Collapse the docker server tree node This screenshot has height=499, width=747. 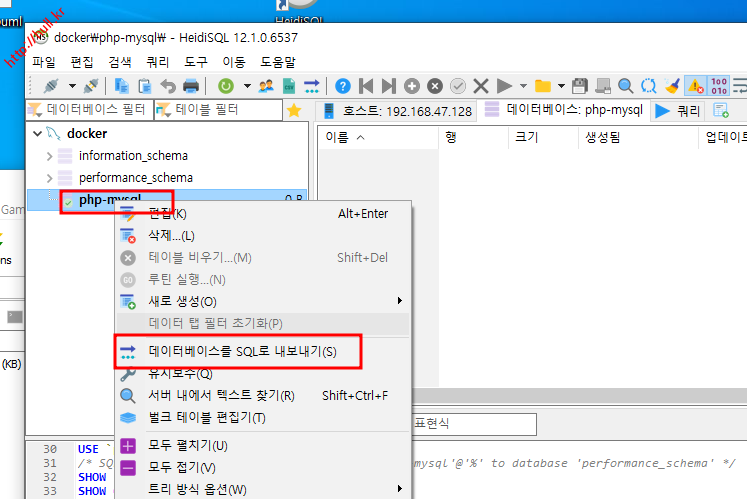(38, 134)
